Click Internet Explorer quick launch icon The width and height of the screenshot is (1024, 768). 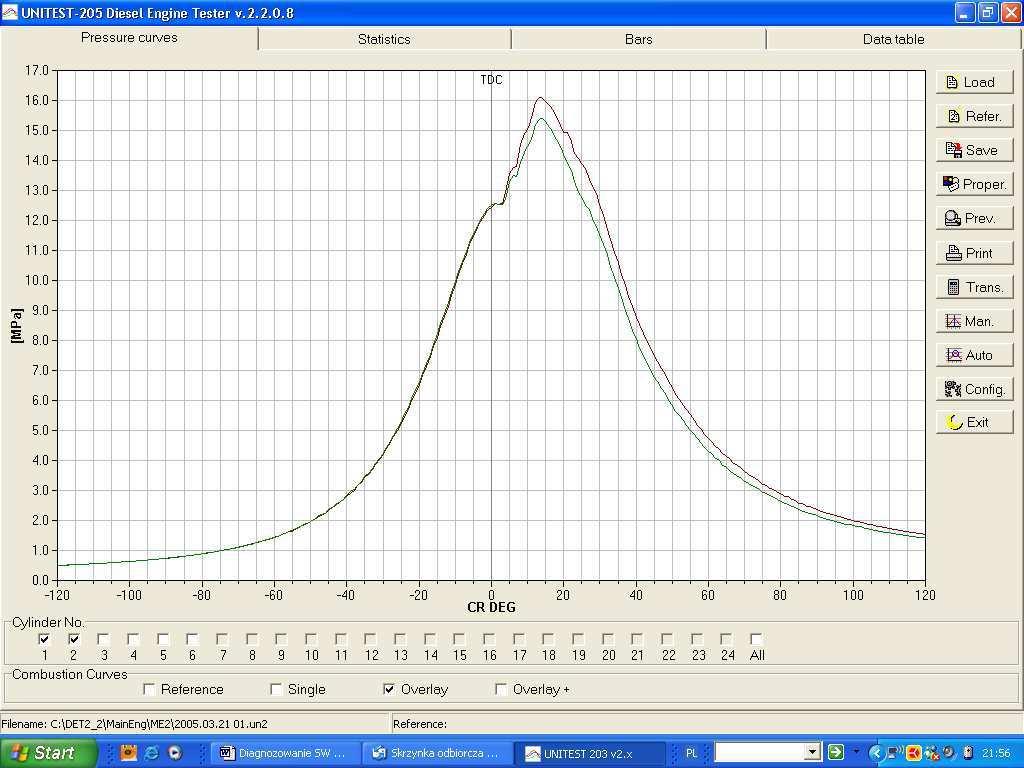152,753
